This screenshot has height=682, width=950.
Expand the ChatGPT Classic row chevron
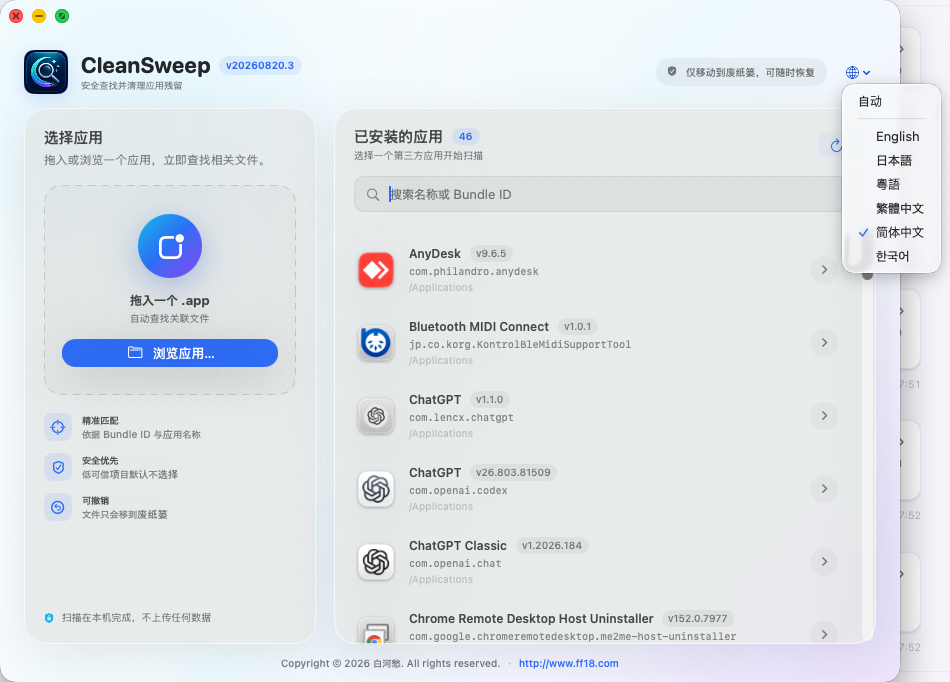coord(824,561)
